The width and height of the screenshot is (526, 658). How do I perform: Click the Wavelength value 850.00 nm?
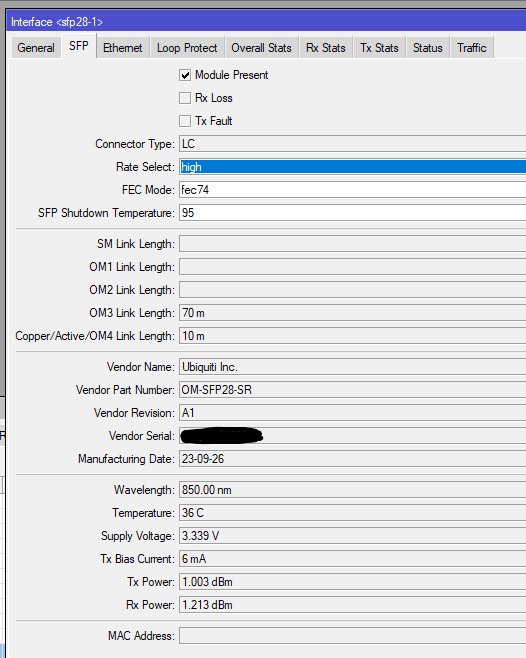(x=353, y=490)
